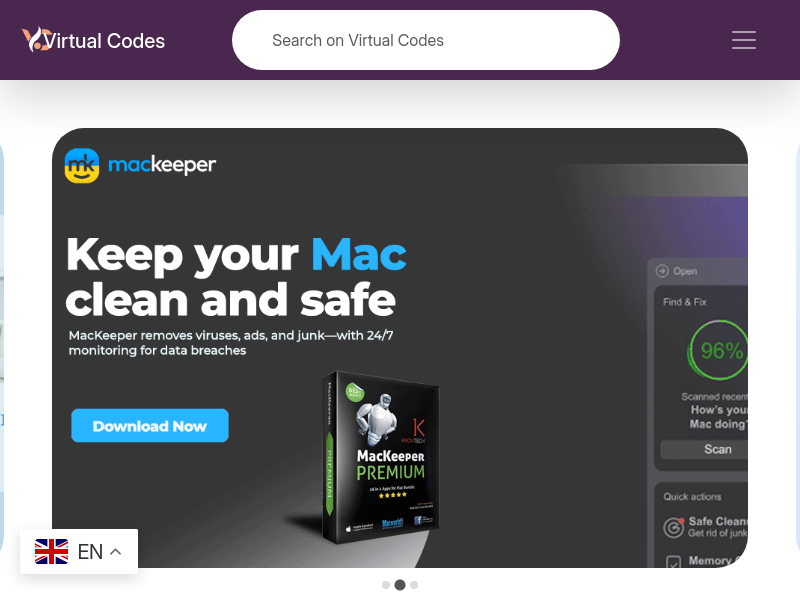Select the first carousel dot
This screenshot has width=800, height=600.
coord(386,585)
